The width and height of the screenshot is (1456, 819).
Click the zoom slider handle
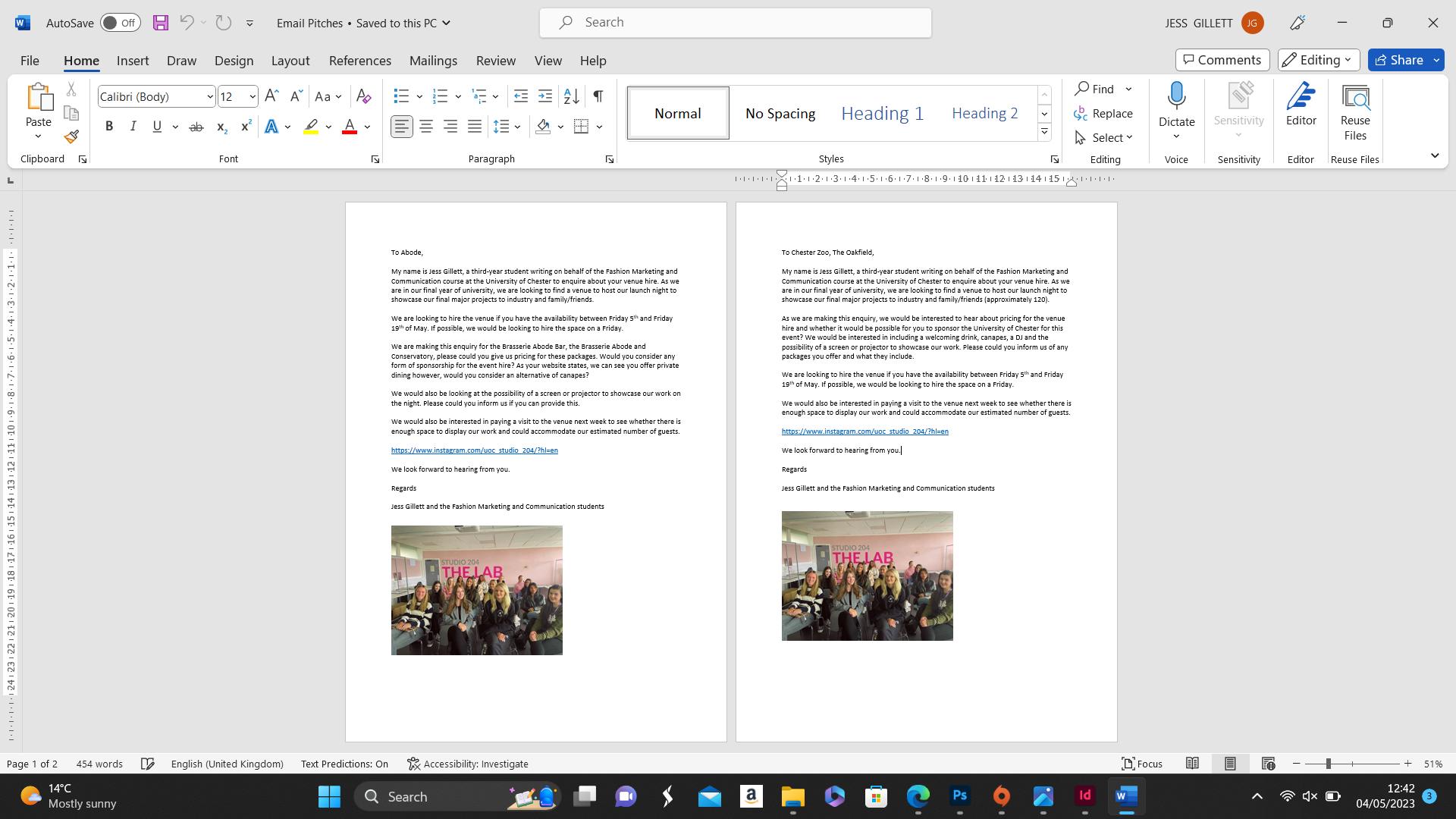(1328, 764)
